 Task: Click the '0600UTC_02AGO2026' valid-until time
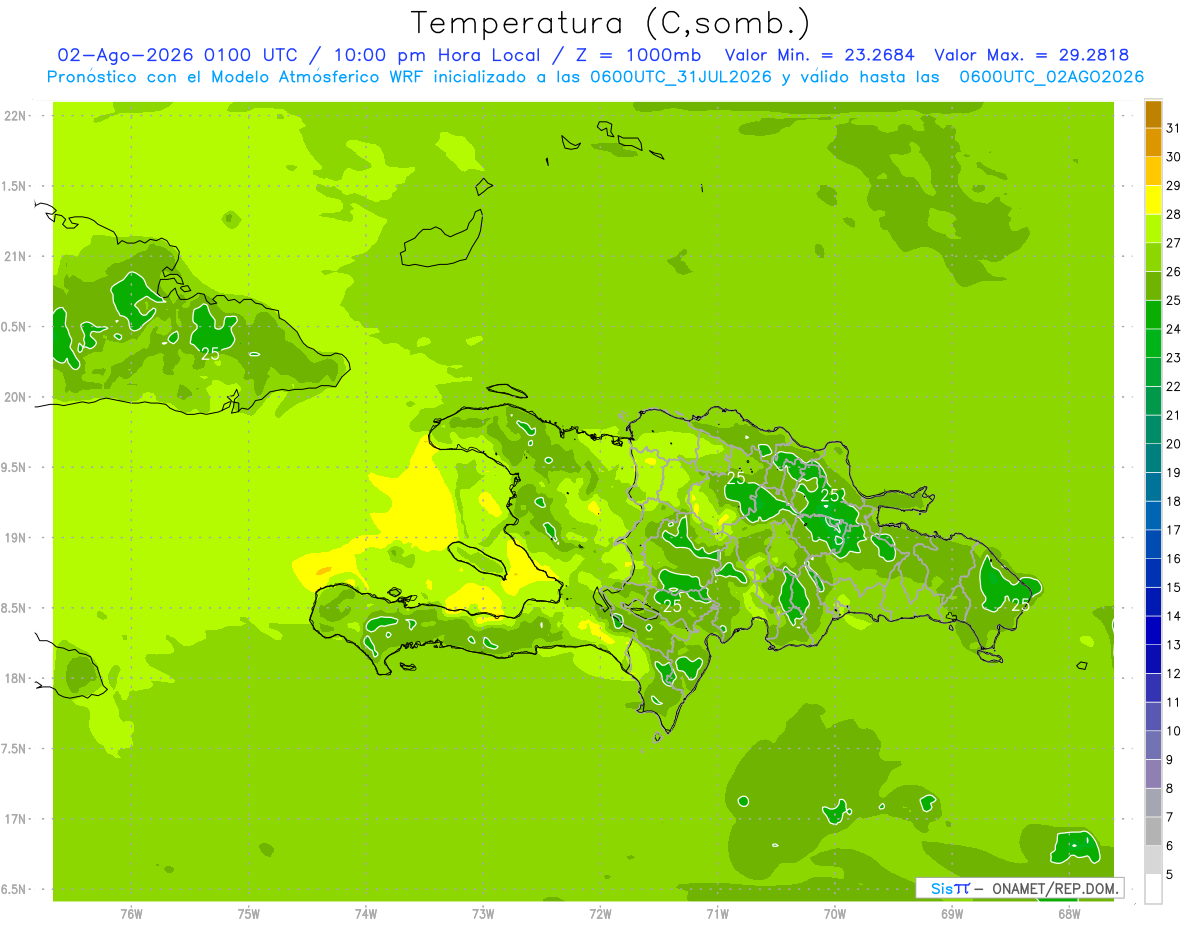(x=1052, y=77)
